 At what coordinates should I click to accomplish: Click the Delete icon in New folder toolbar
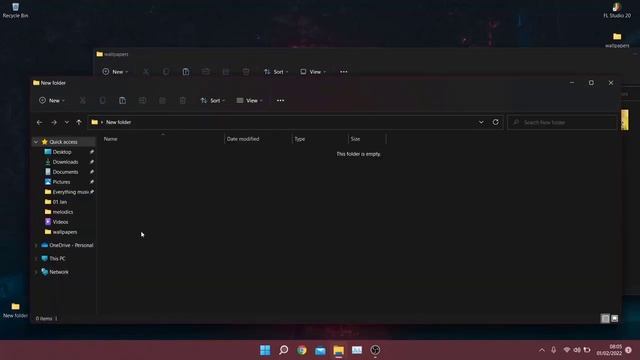tap(182, 100)
